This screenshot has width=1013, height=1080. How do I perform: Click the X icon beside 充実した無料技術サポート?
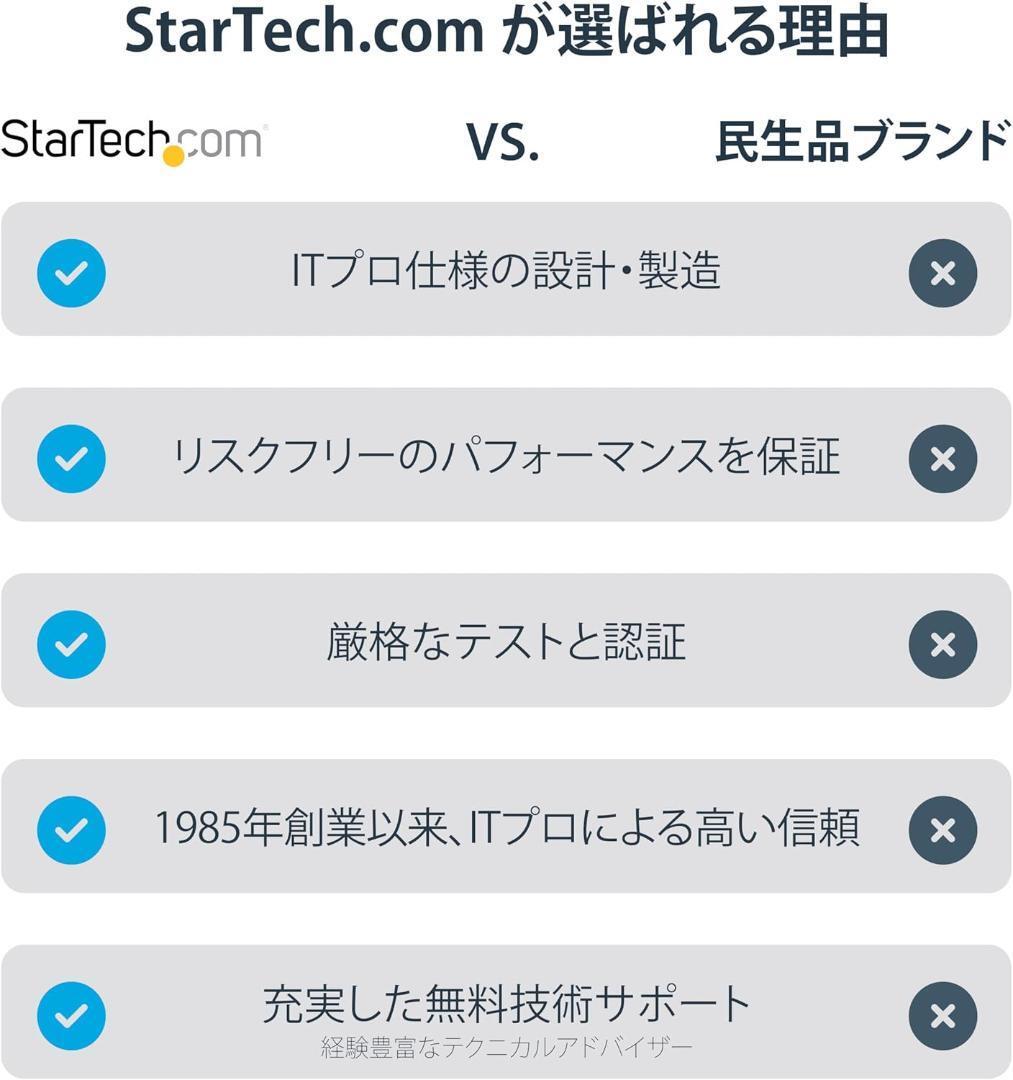(942, 1016)
